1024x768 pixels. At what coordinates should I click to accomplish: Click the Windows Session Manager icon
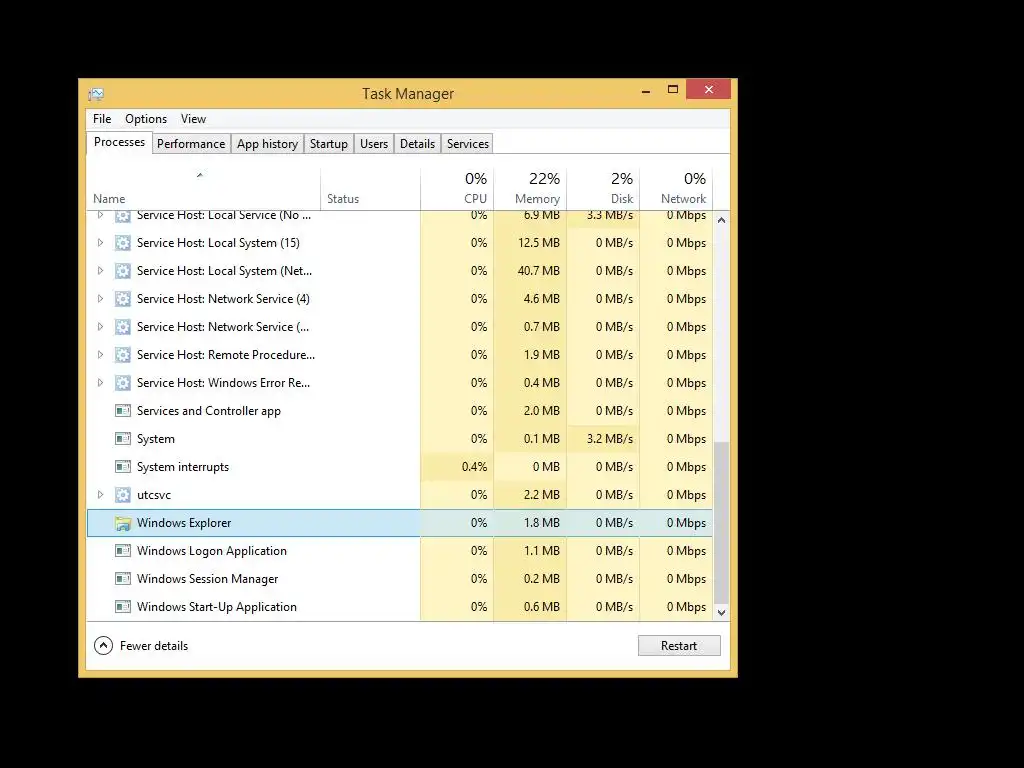[x=123, y=579]
